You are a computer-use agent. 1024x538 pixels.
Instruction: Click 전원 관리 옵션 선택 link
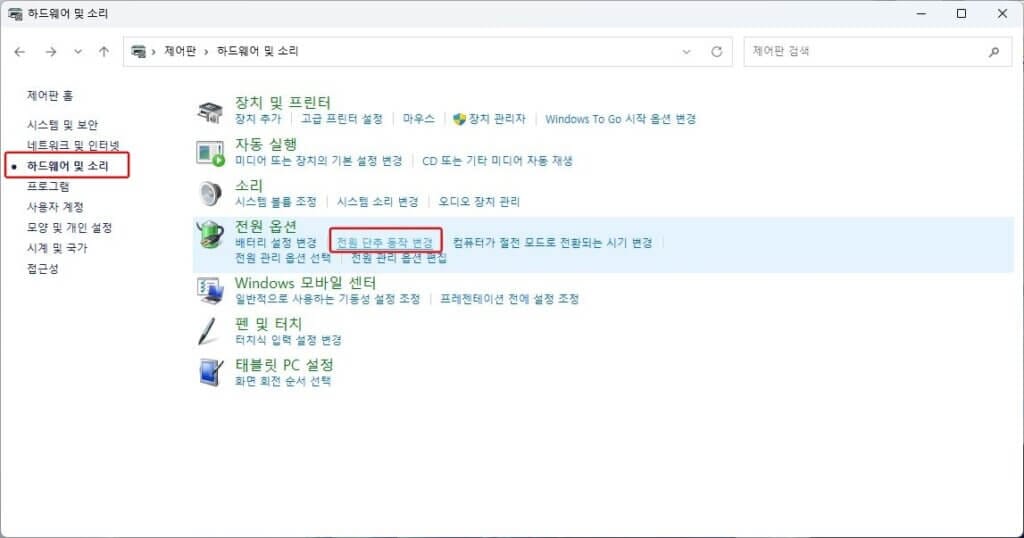click(x=283, y=258)
